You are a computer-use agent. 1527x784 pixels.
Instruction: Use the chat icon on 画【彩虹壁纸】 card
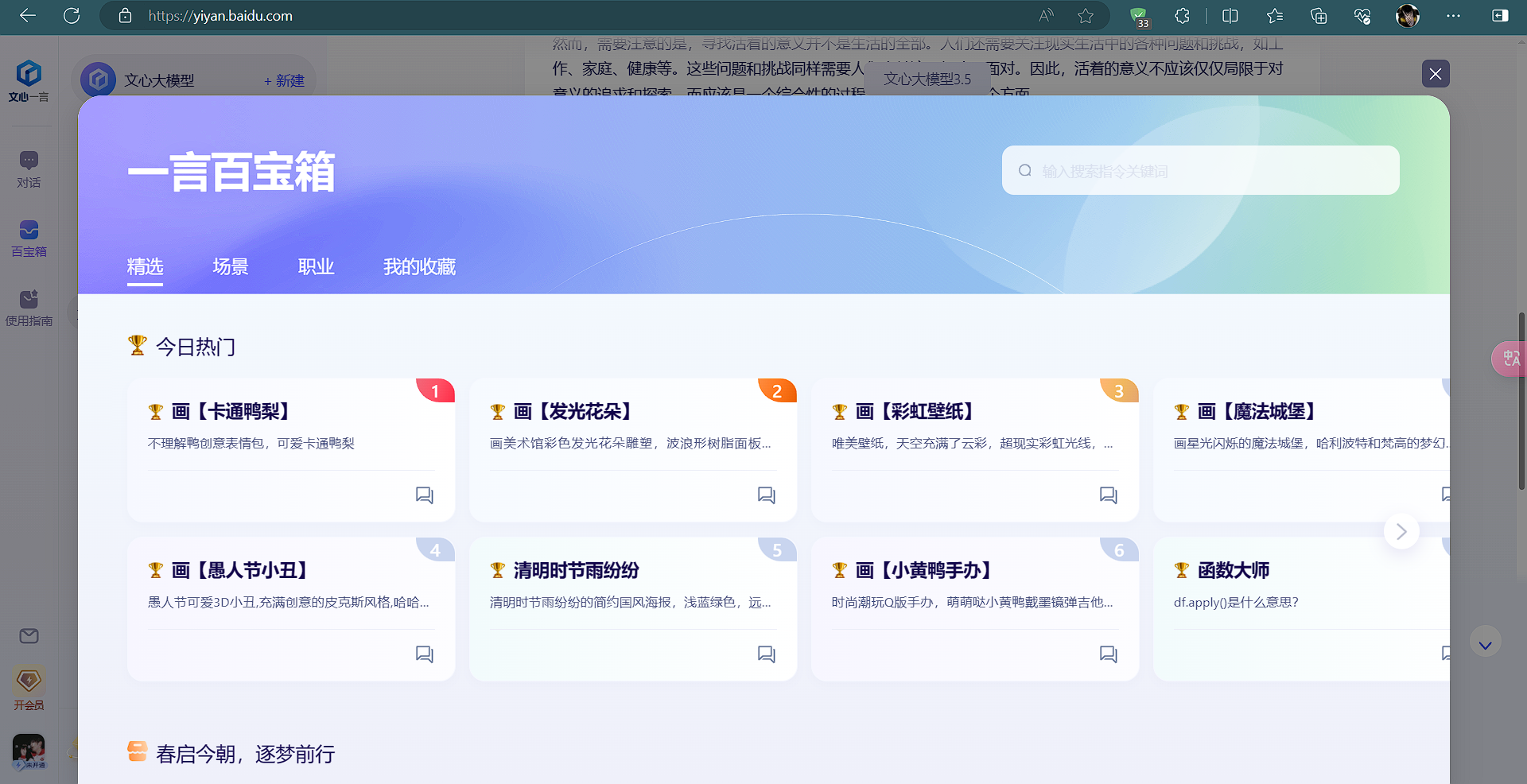[x=1109, y=495]
